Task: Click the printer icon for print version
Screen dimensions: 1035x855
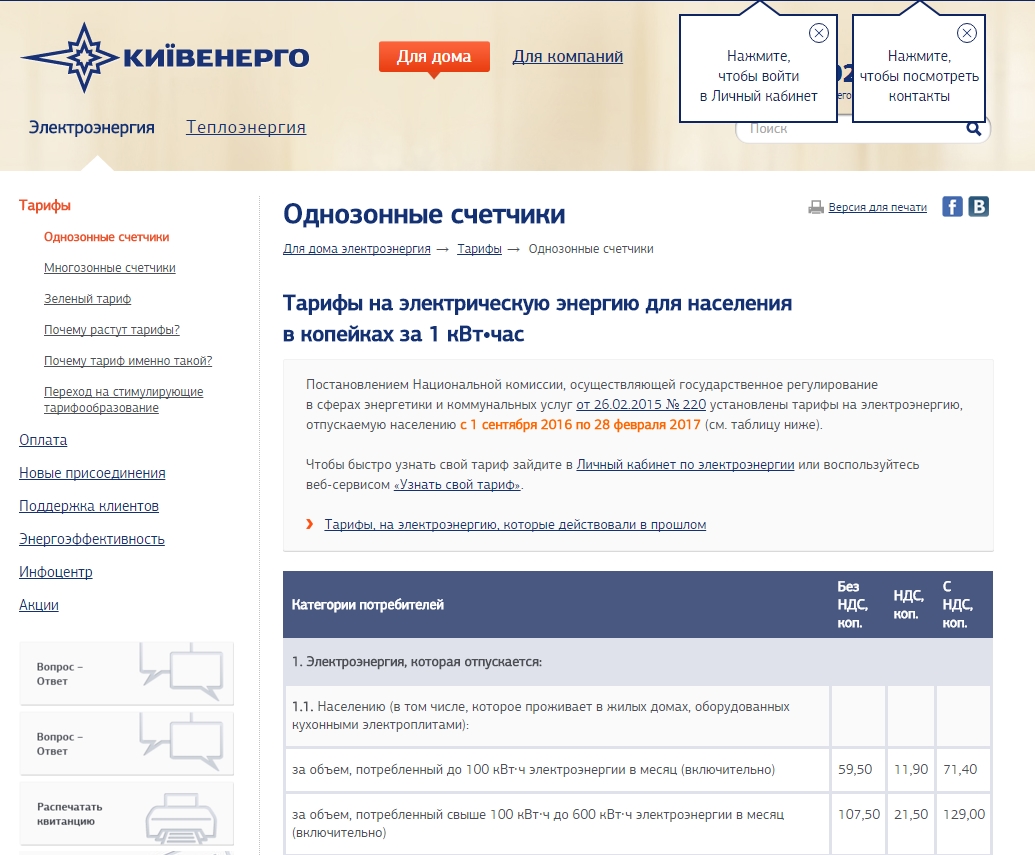Action: (816, 208)
